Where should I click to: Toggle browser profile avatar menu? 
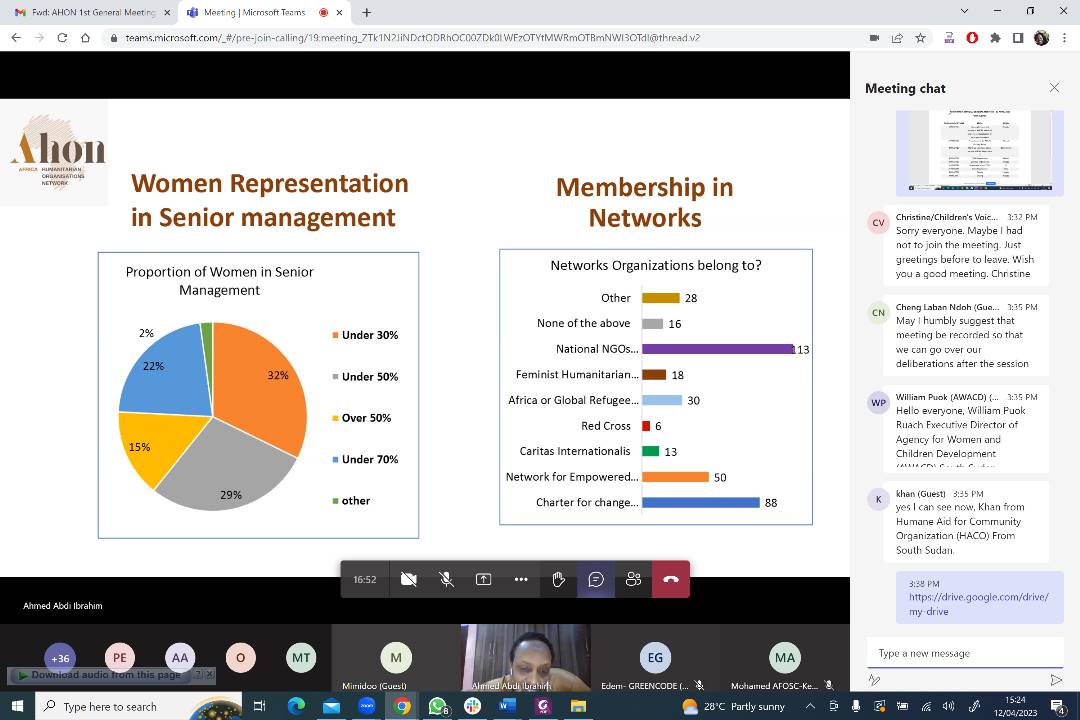tap(1040, 37)
